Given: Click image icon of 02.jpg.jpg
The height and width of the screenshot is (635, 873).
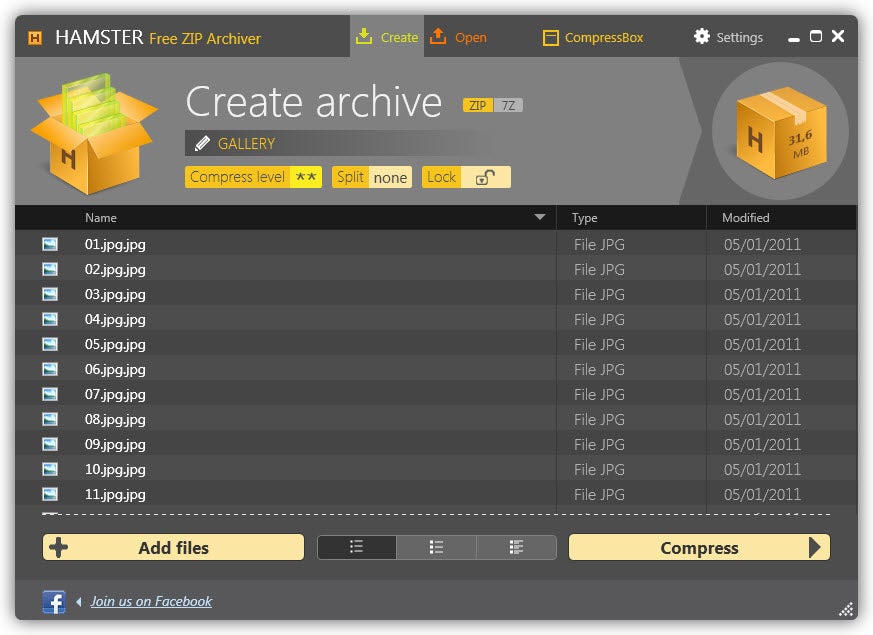Looking at the screenshot, I should pos(50,269).
